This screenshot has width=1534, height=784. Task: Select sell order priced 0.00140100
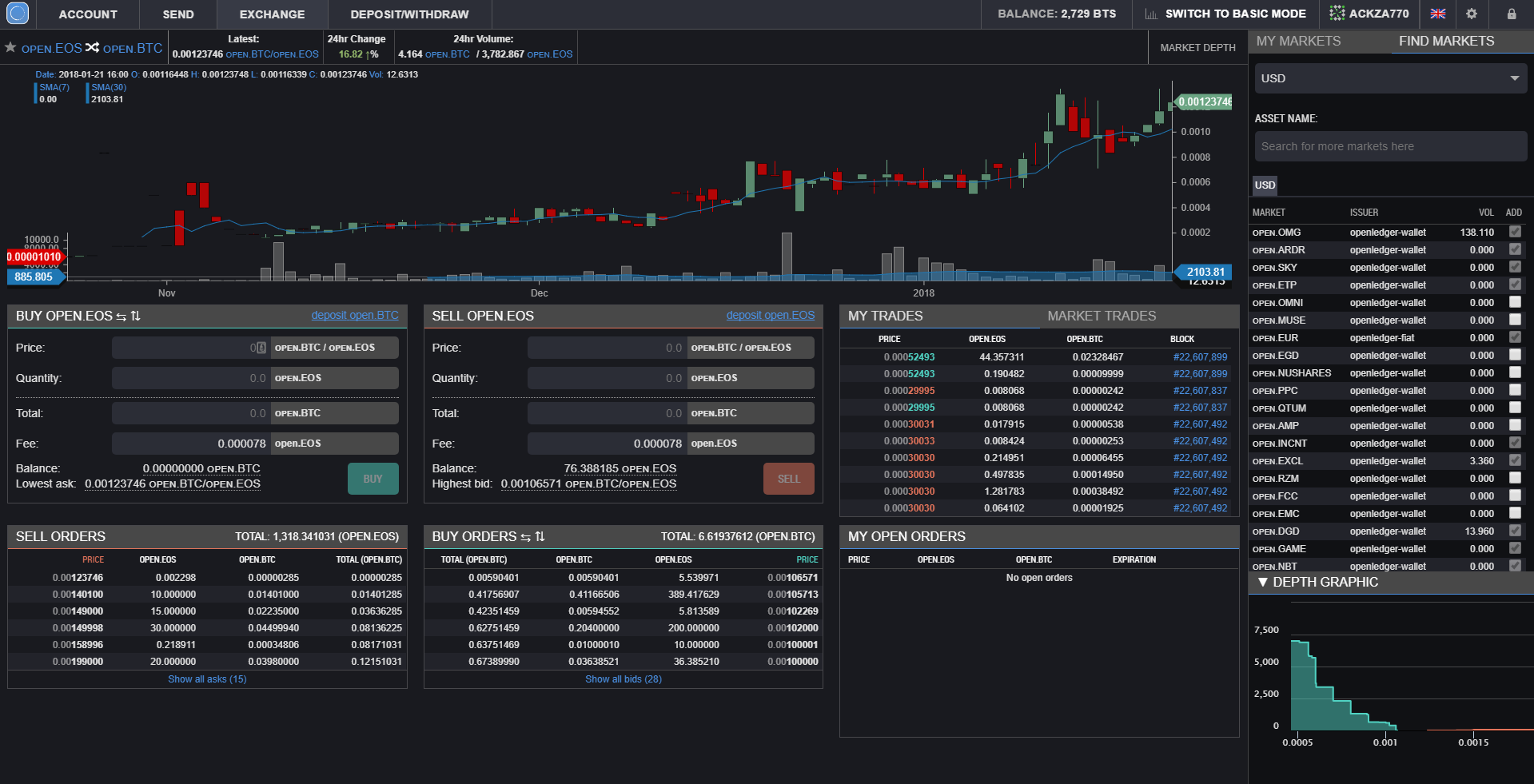pyautogui.click(x=207, y=595)
